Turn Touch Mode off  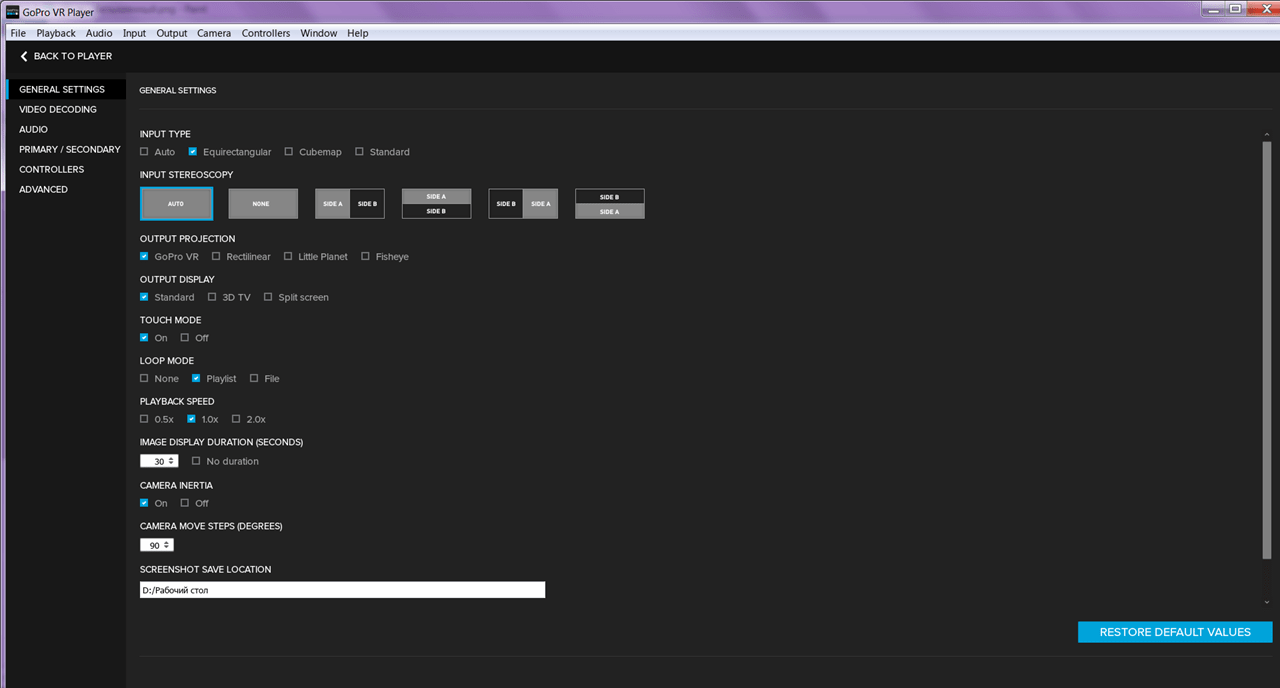click(x=185, y=338)
